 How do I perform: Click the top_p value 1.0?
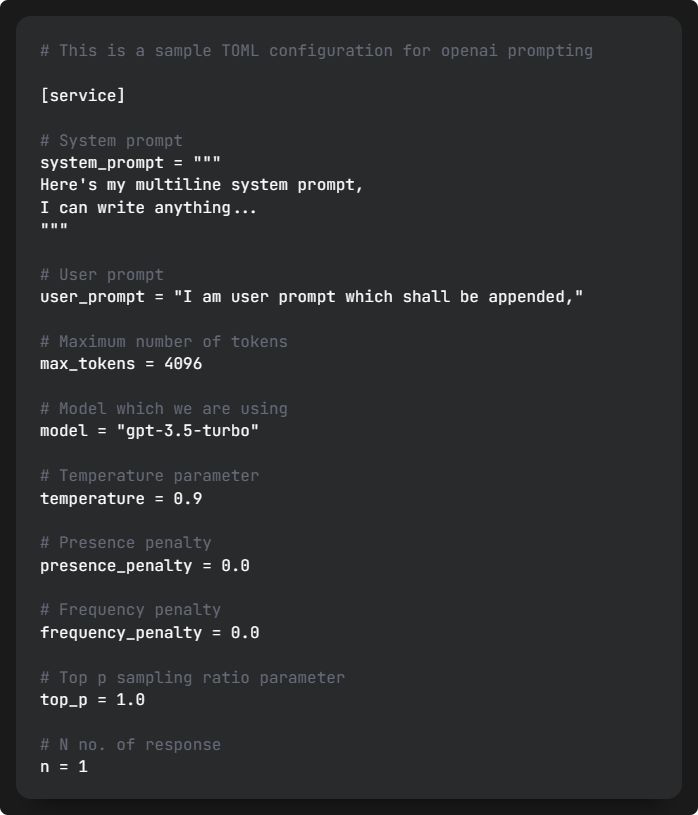(x=130, y=700)
